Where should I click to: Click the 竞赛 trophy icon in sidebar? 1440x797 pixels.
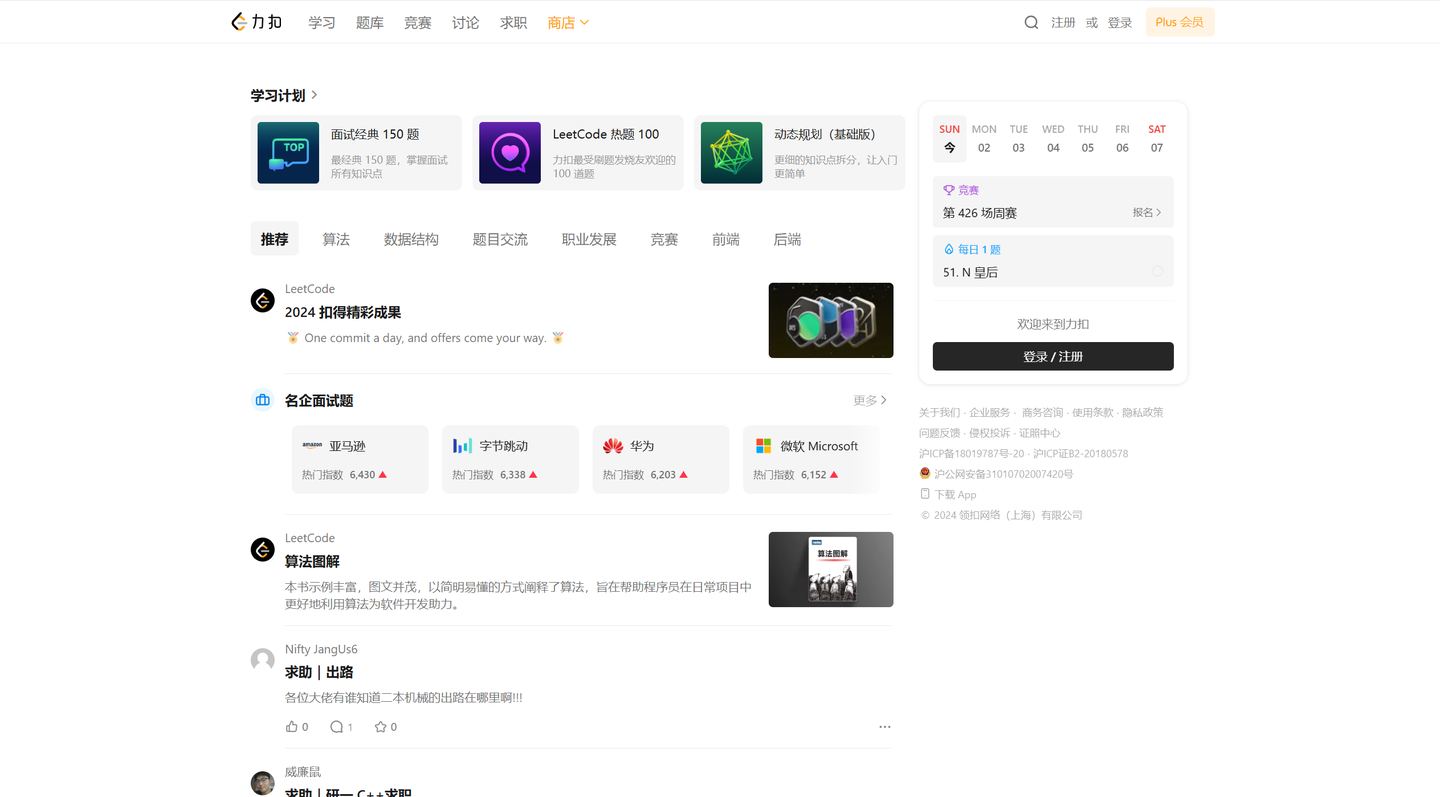pyautogui.click(x=949, y=190)
